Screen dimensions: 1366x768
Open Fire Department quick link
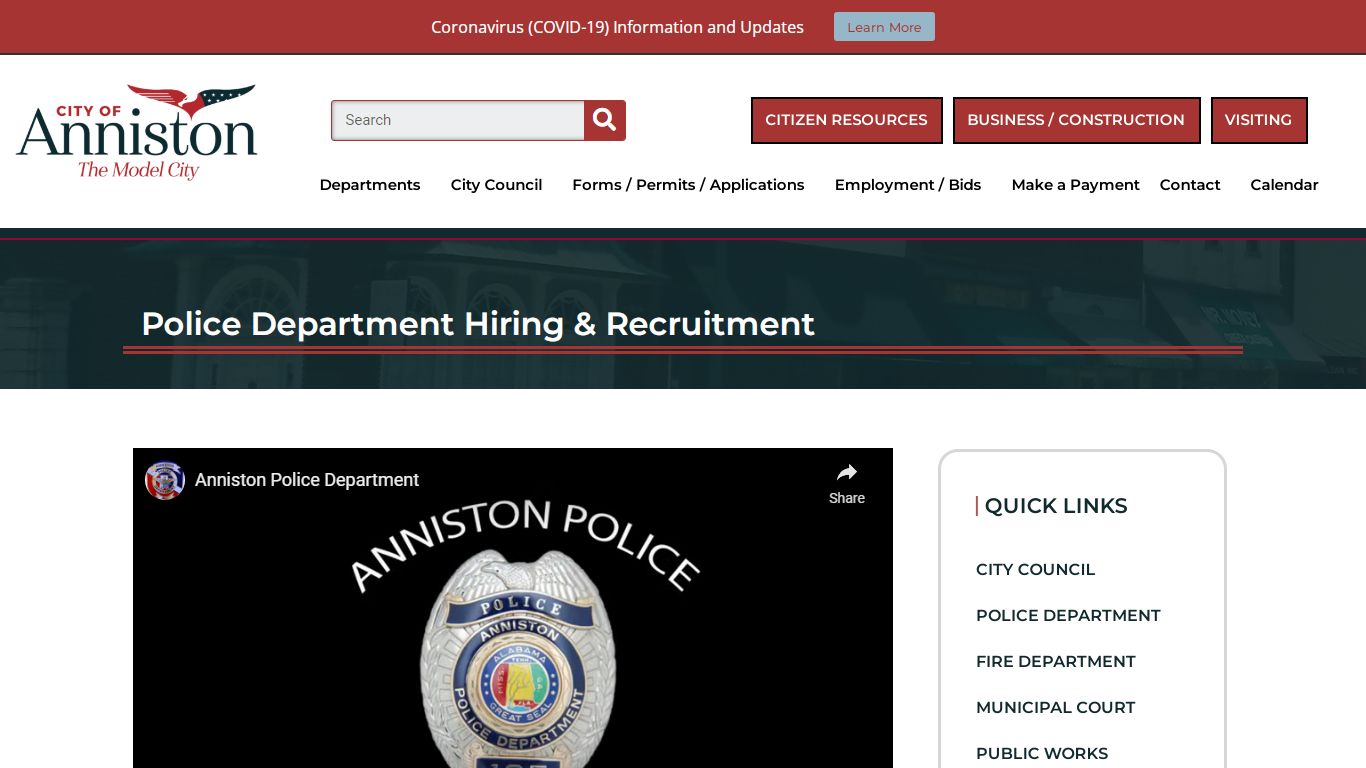click(x=1055, y=661)
